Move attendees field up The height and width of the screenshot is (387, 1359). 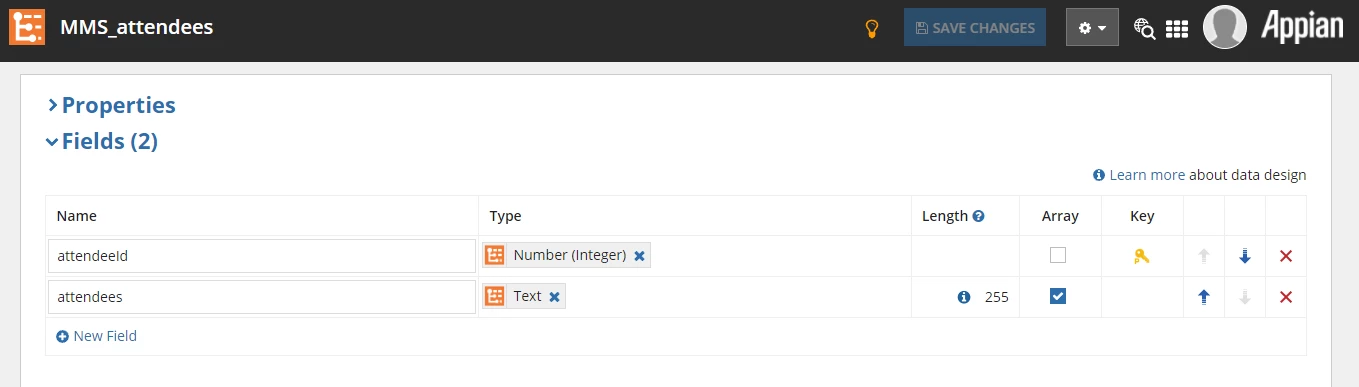coord(1204,297)
